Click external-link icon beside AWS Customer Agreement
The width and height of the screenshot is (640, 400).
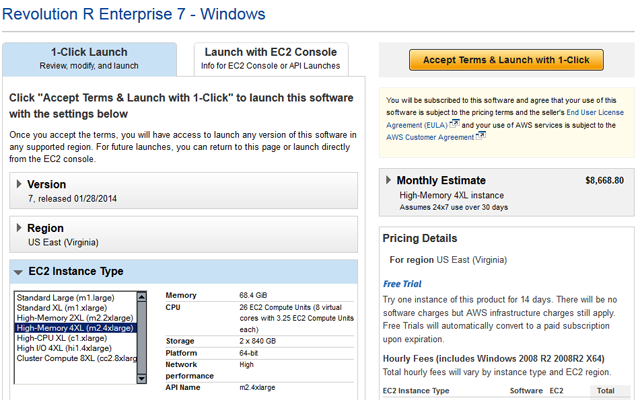click(x=481, y=136)
